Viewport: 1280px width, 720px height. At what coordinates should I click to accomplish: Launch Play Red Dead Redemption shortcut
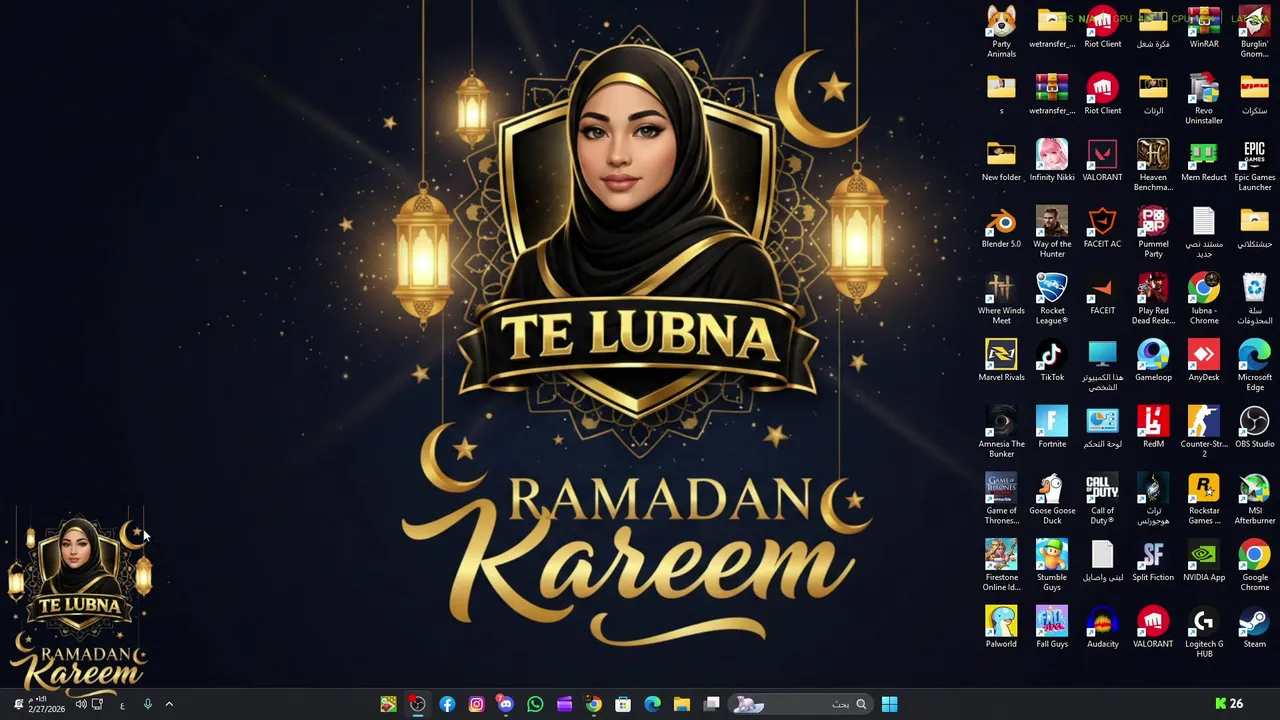pos(1153,299)
